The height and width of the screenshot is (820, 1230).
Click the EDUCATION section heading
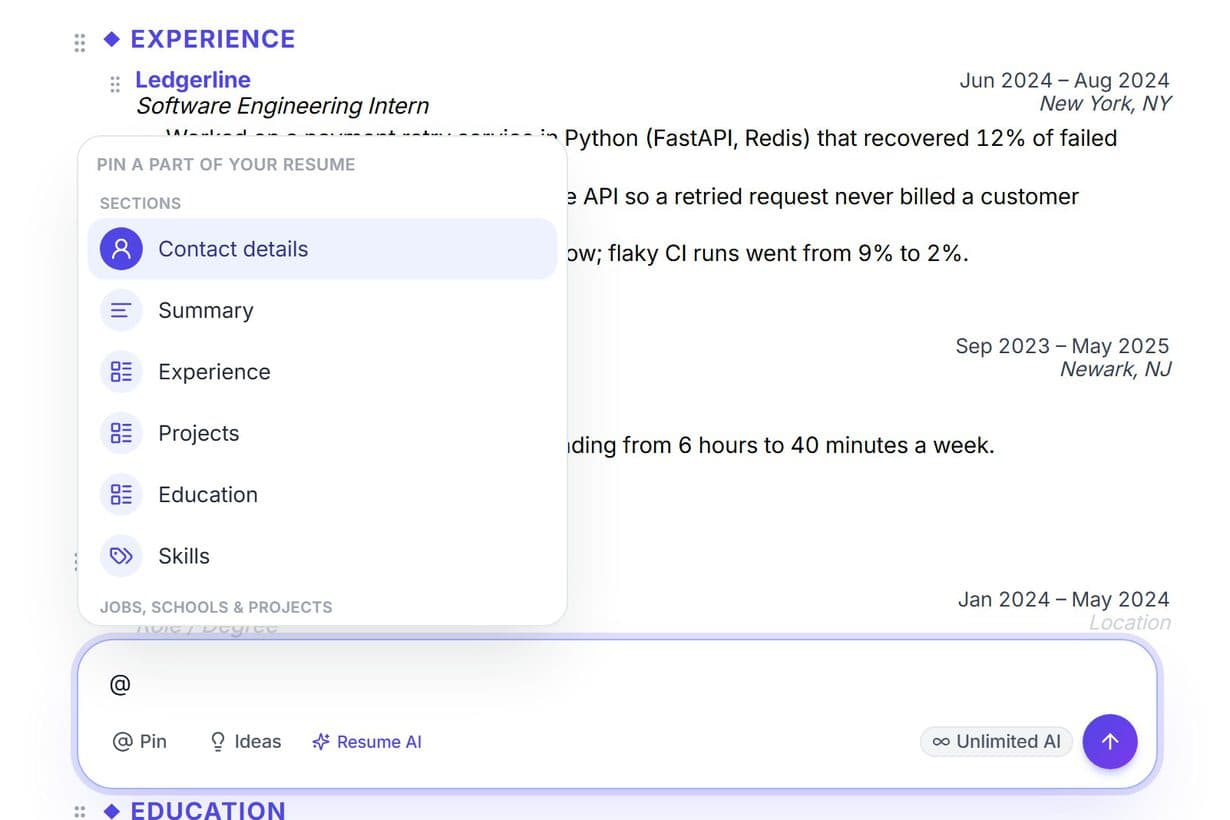(x=208, y=809)
